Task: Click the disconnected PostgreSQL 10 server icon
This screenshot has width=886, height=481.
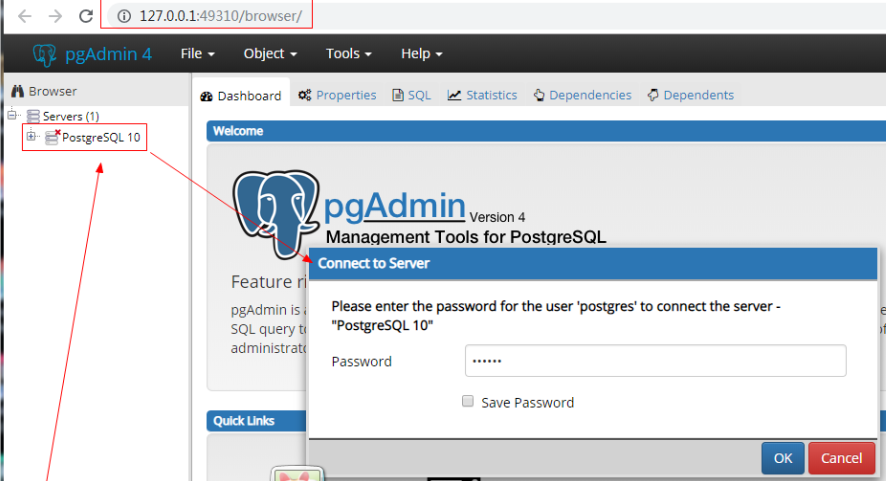Action: coord(53,137)
